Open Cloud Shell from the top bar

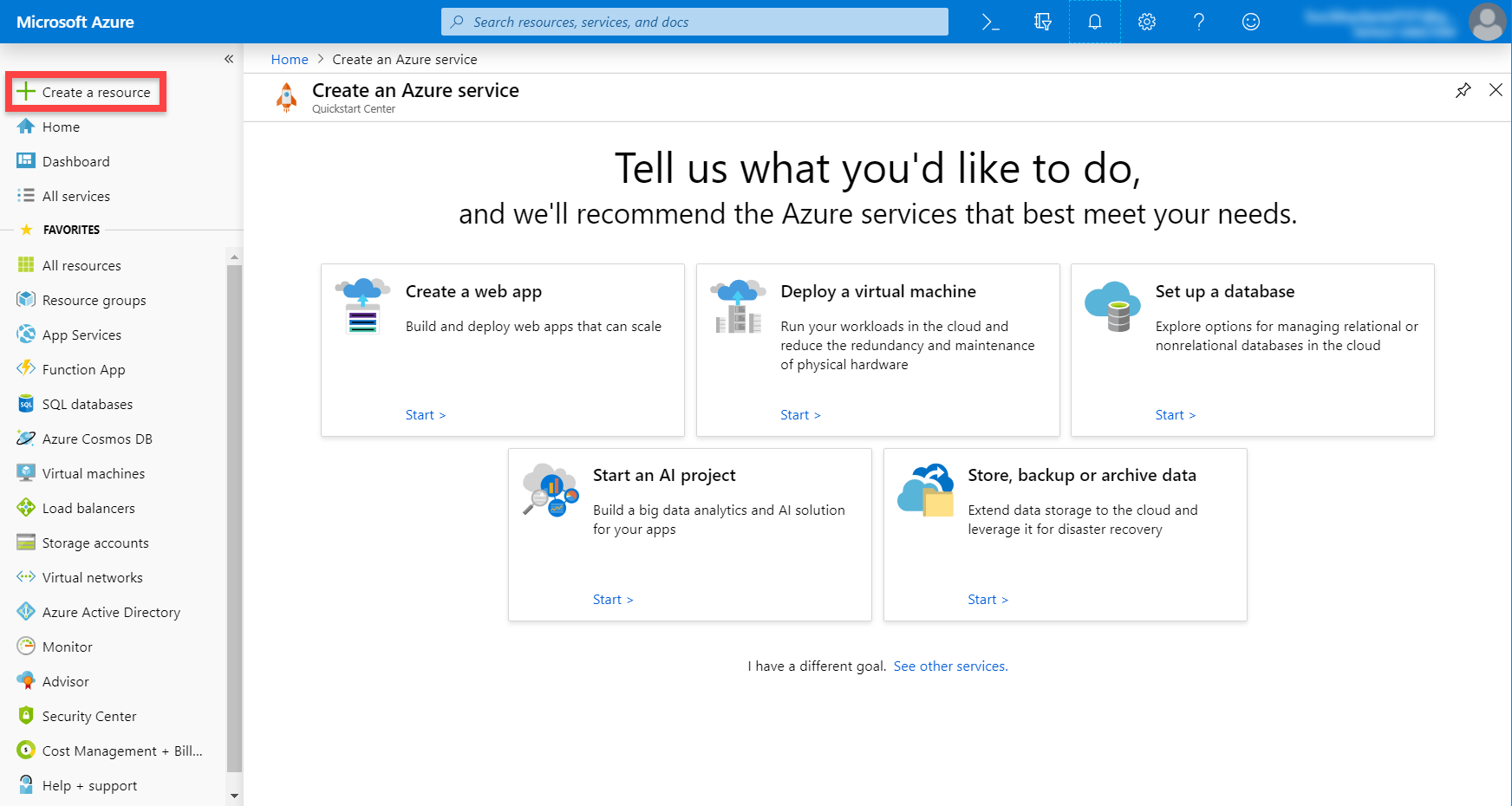coord(990,22)
